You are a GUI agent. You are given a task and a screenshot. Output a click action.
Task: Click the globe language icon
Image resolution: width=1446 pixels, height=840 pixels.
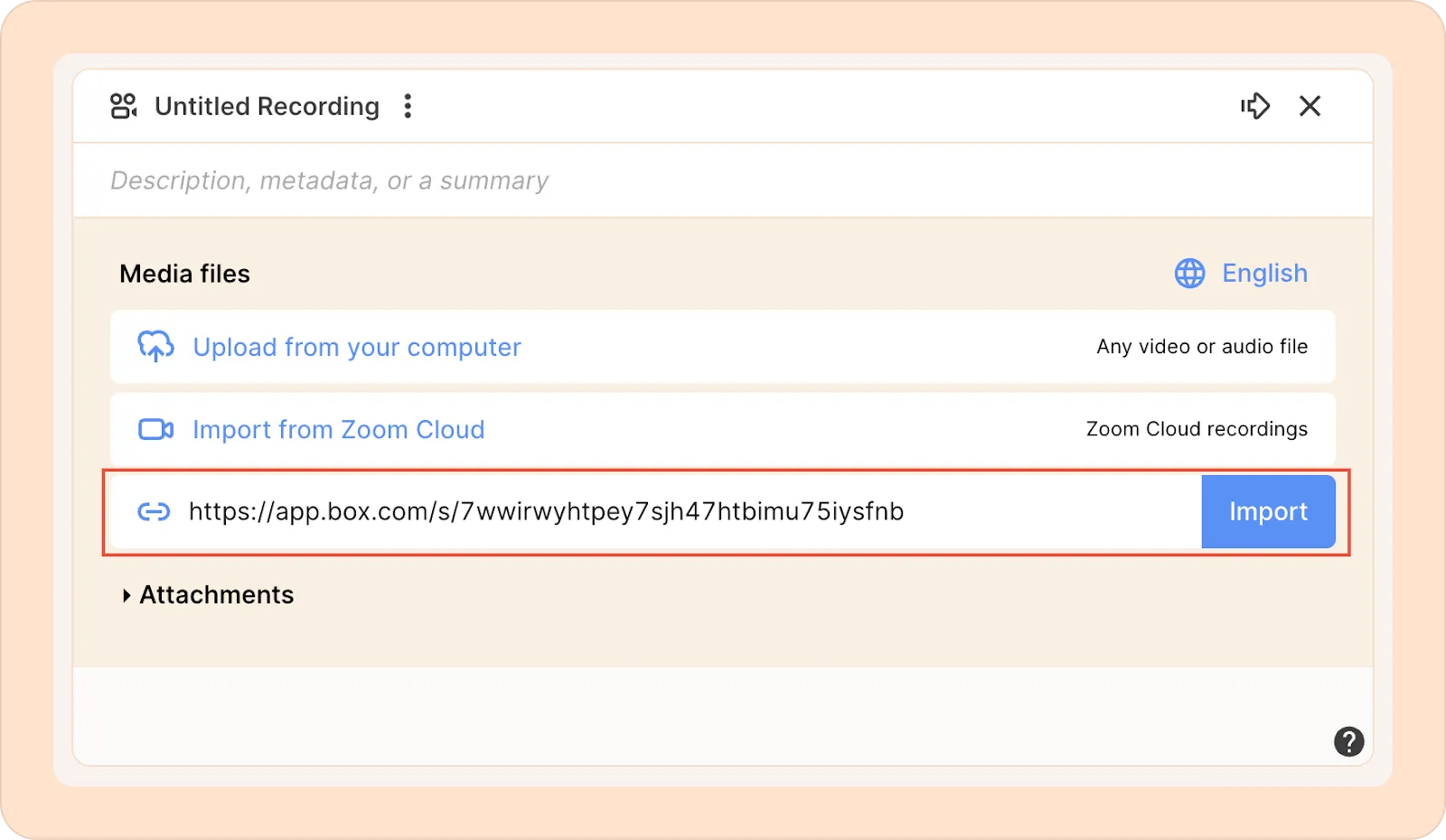pyautogui.click(x=1189, y=274)
